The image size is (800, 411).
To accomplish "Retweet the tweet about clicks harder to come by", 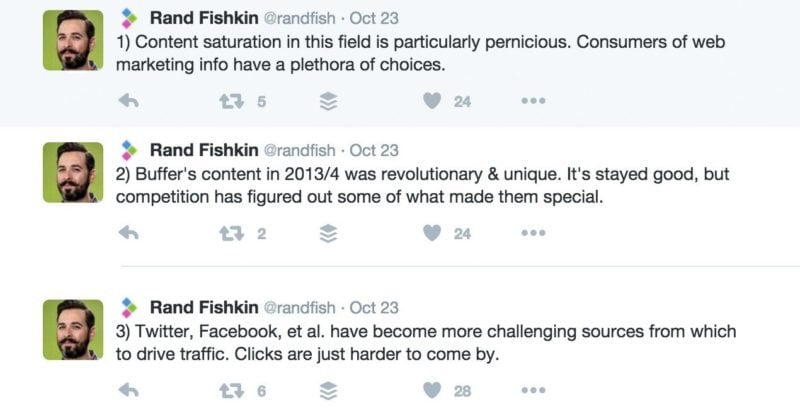I will [231, 391].
